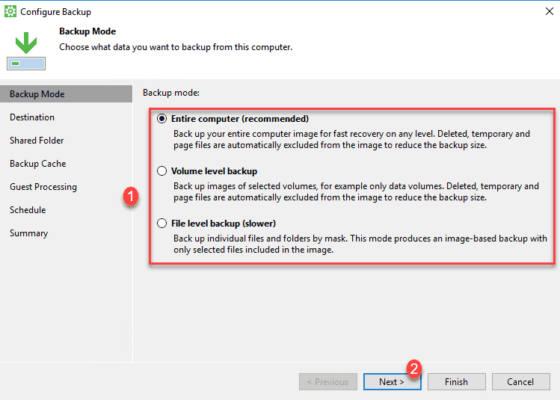Open the Backup Cache step

click(x=38, y=164)
